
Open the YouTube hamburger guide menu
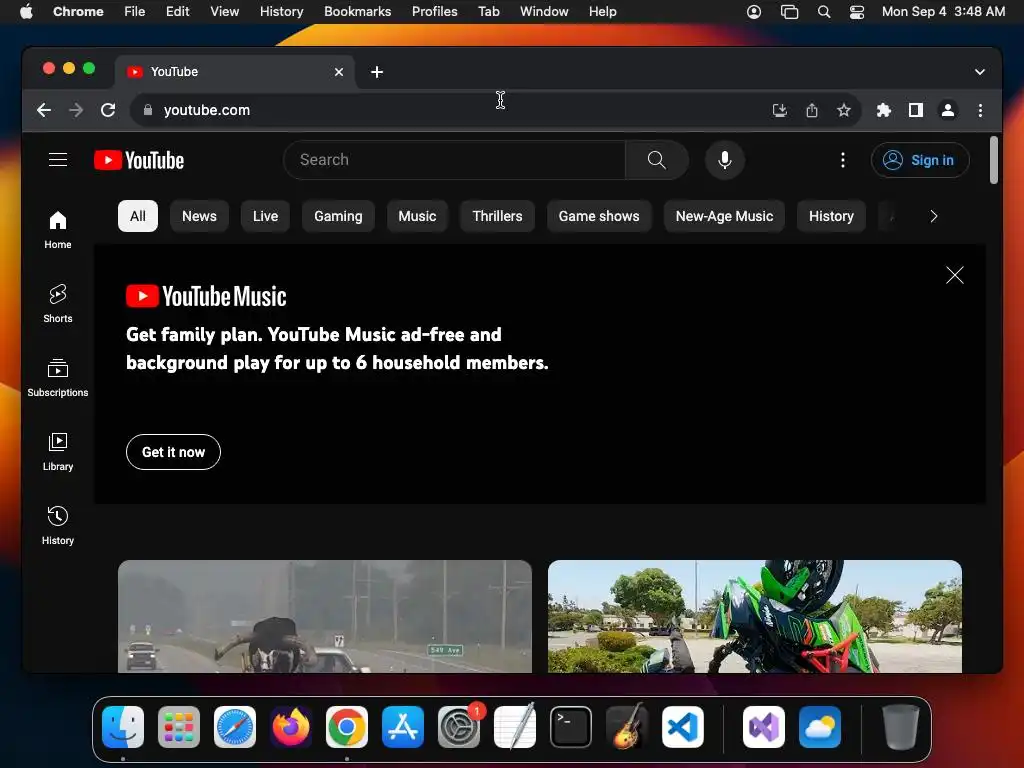[58, 159]
